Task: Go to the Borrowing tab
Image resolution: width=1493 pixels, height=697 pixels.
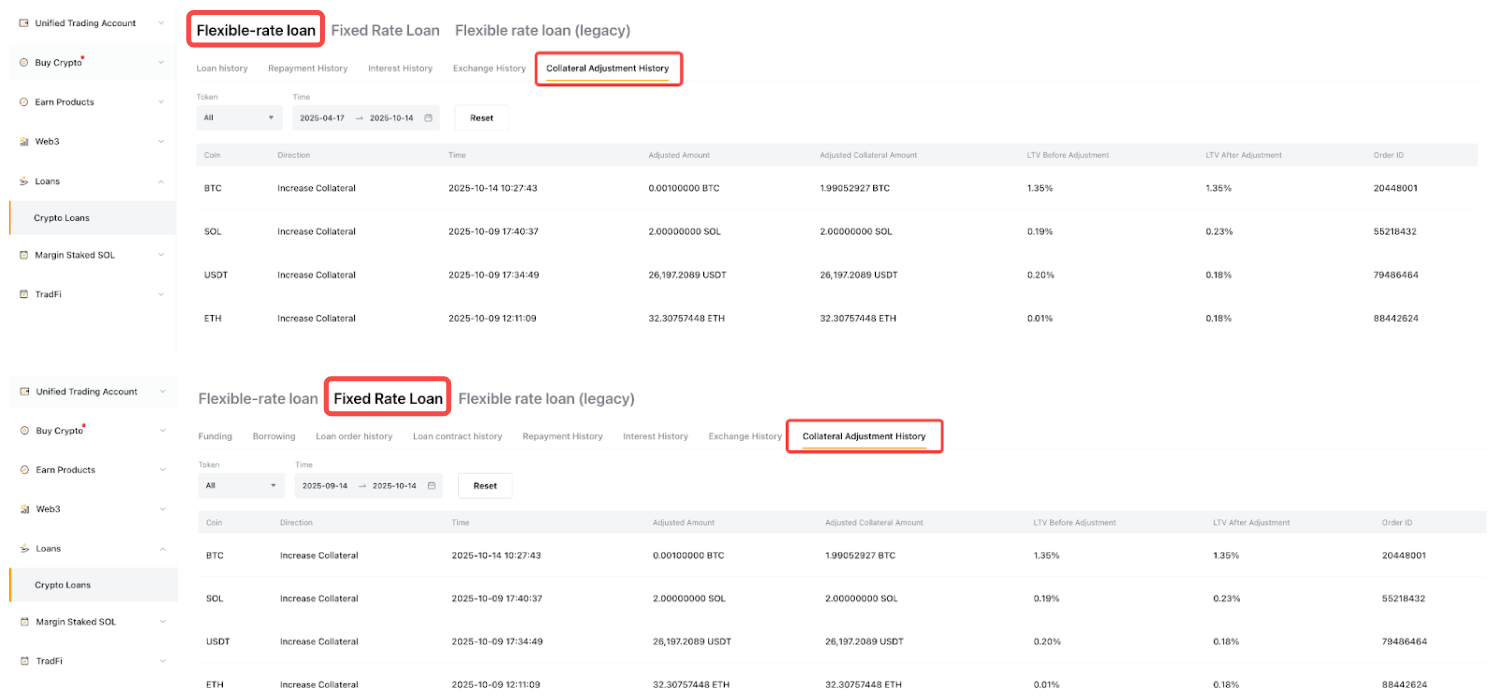Action: pyautogui.click(x=274, y=437)
